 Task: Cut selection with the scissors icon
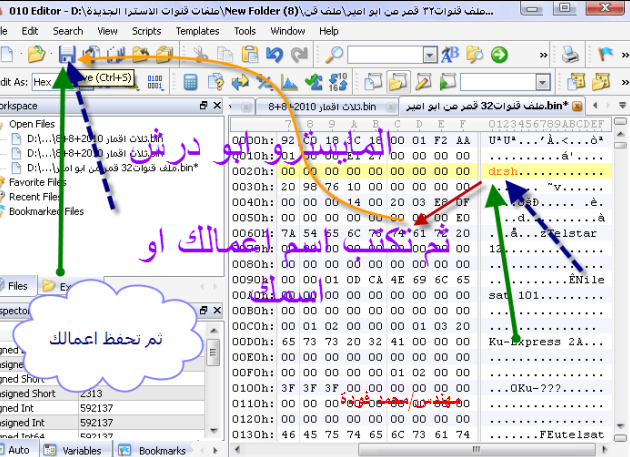pyautogui.click(x=200, y=54)
